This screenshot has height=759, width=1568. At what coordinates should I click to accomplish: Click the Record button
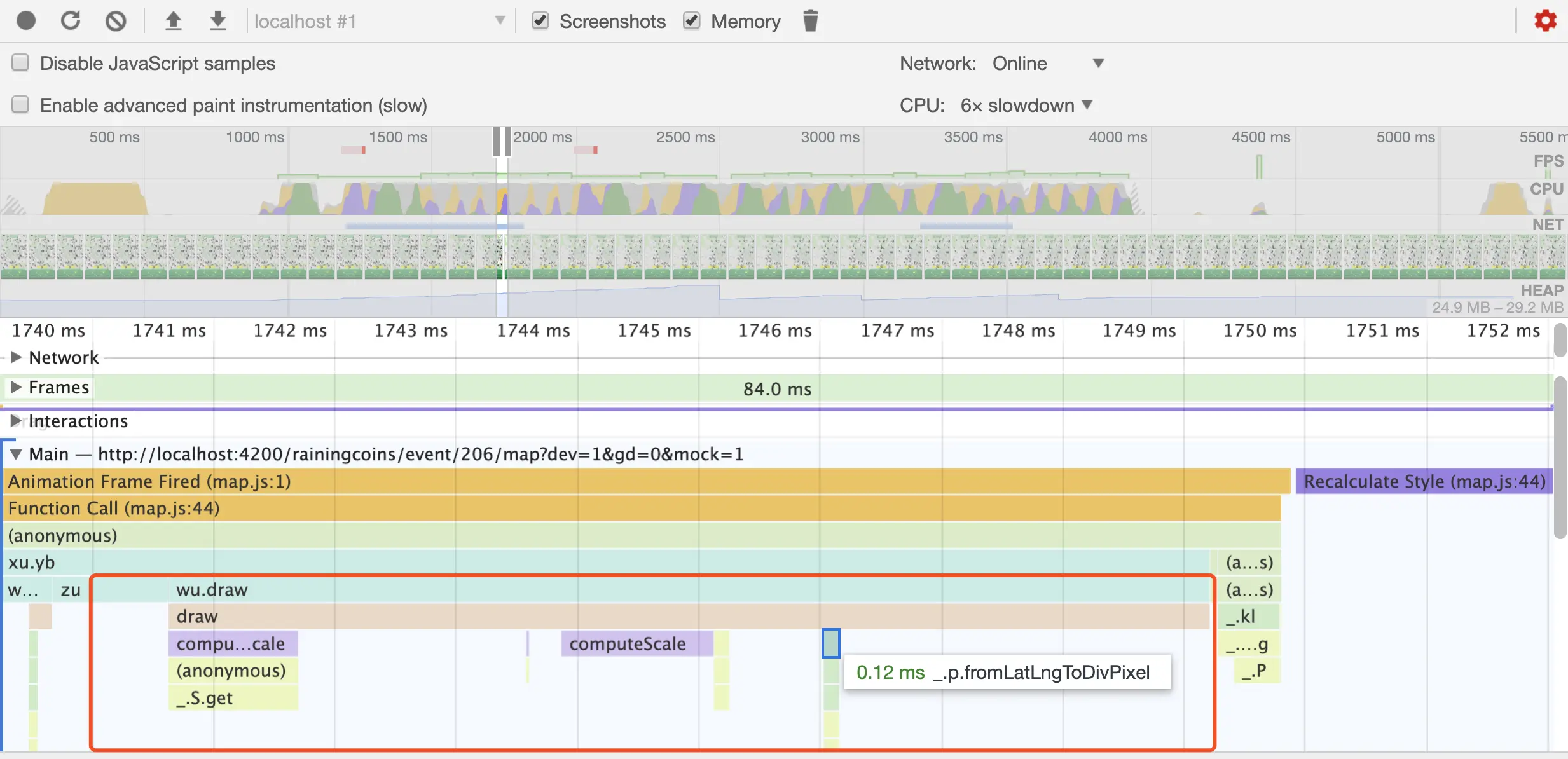coord(26,21)
